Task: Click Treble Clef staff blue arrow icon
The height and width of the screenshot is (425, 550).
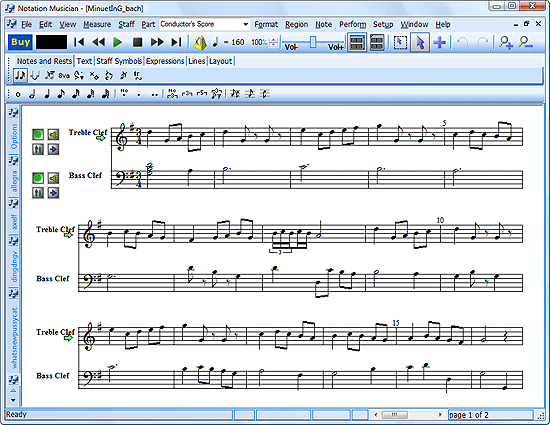Action: click(53, 149)
